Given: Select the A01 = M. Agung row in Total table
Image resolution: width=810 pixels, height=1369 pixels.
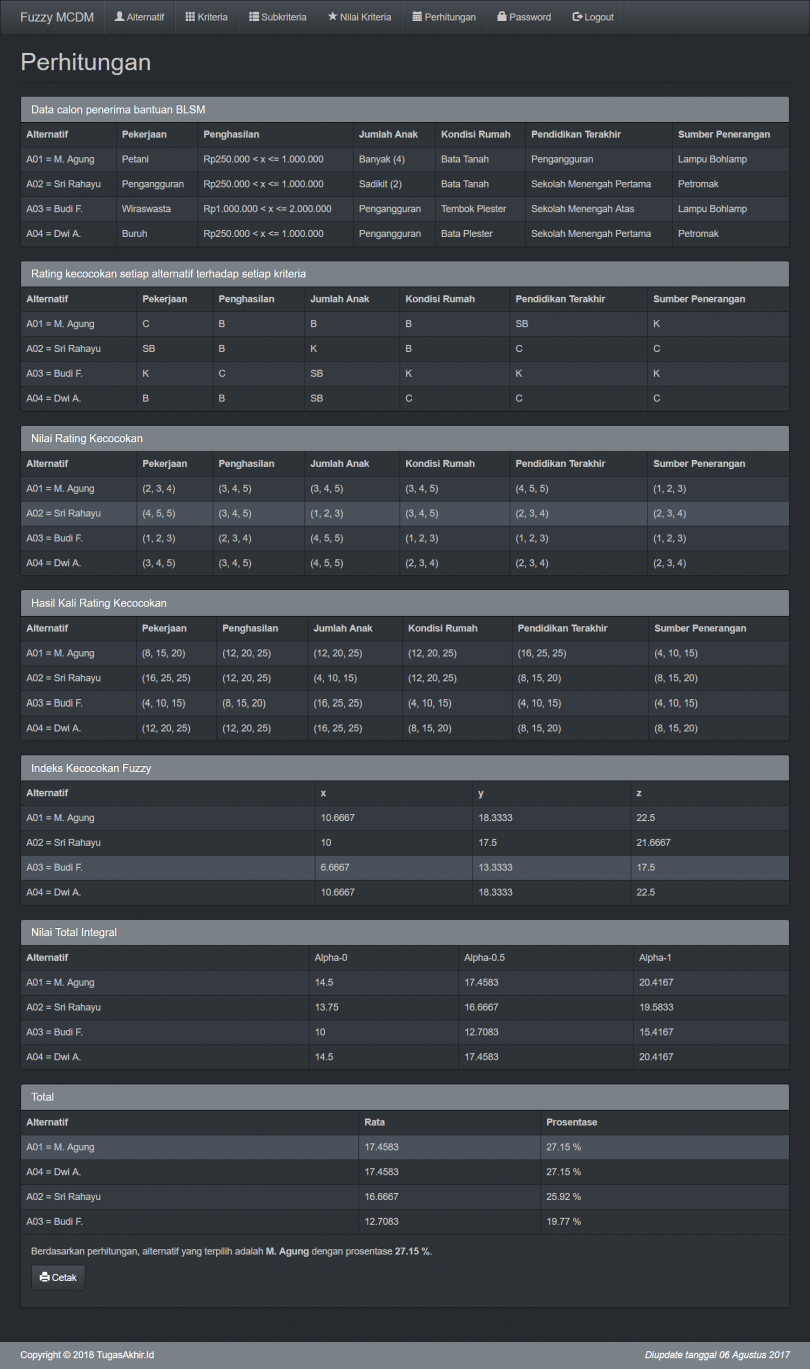Looking at the screenshot, I should point(404,1147).
